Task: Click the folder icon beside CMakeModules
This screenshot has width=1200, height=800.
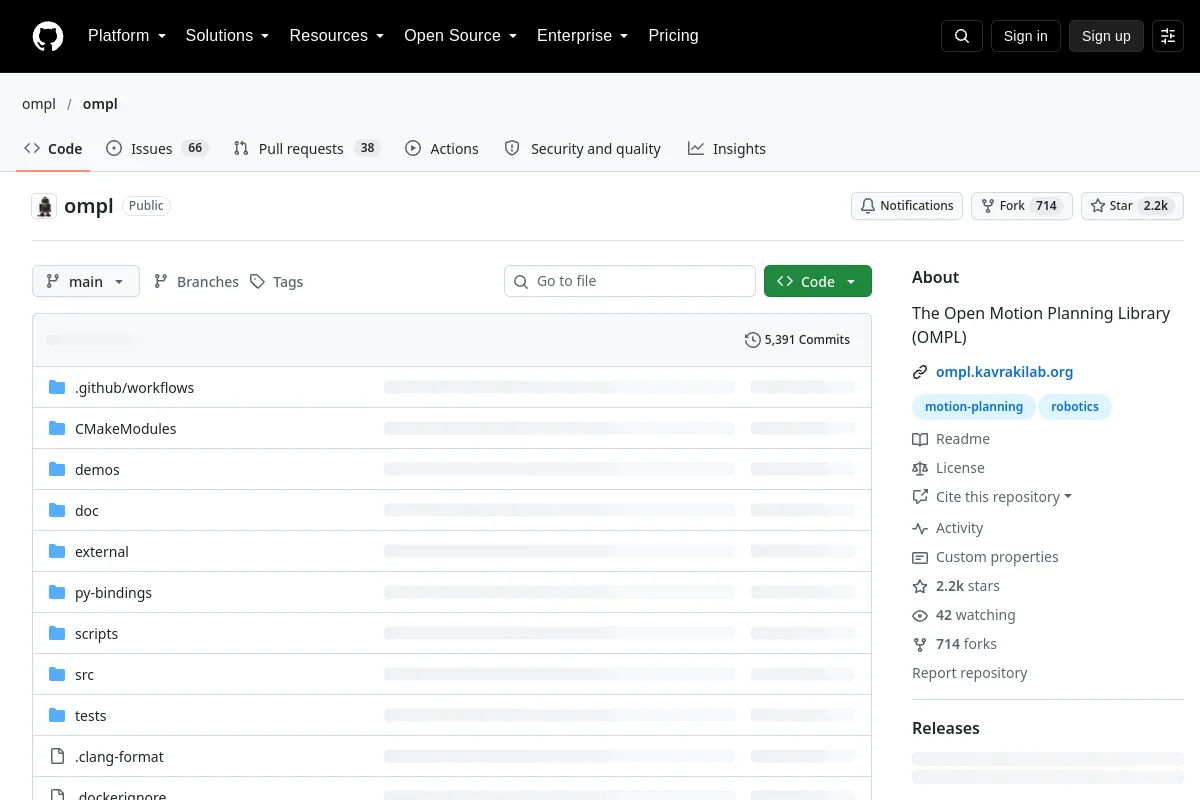Action: click(x=57, y=428)
